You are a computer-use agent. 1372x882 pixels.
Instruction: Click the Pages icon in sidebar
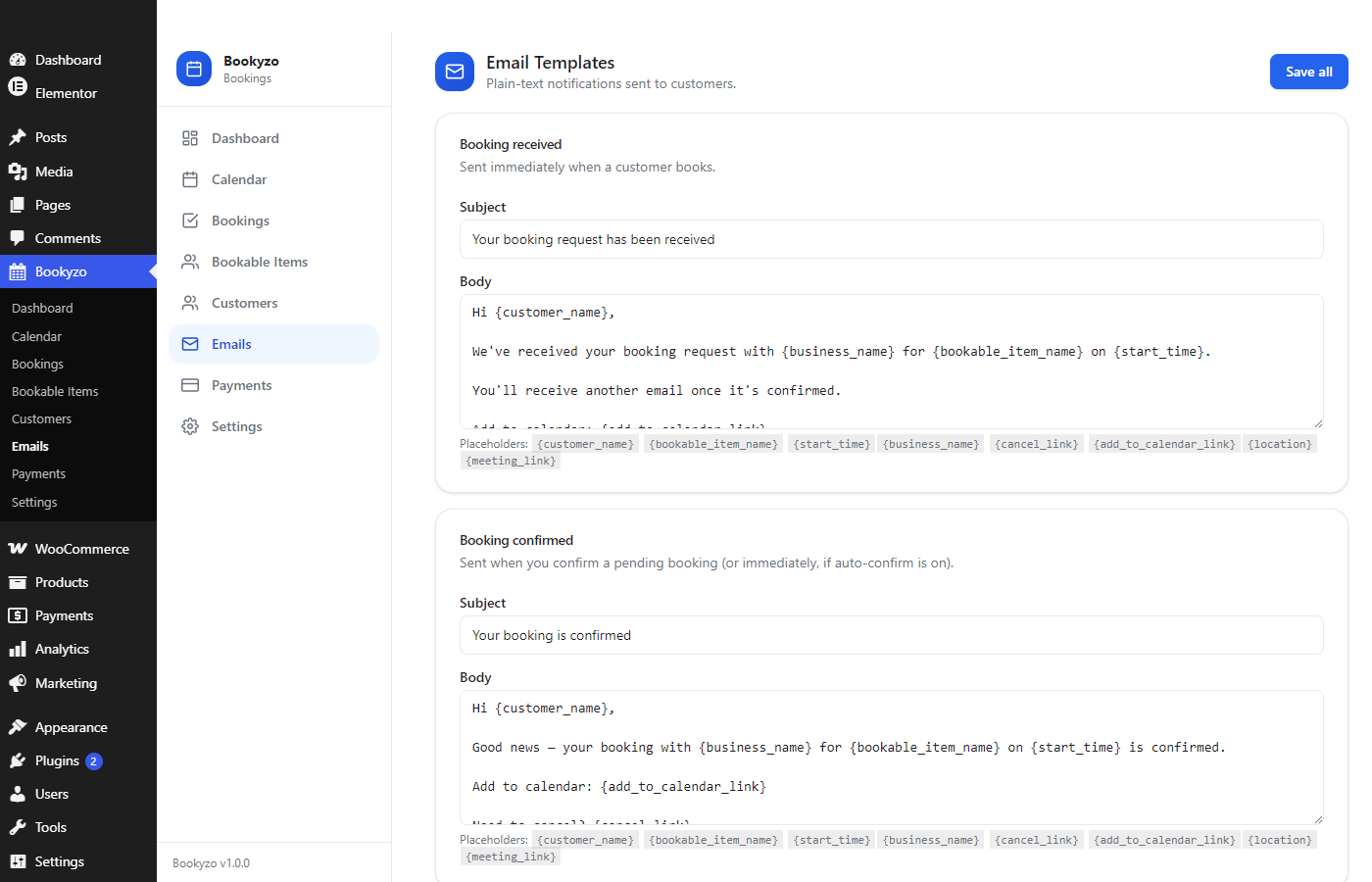[x=18, y=205]
